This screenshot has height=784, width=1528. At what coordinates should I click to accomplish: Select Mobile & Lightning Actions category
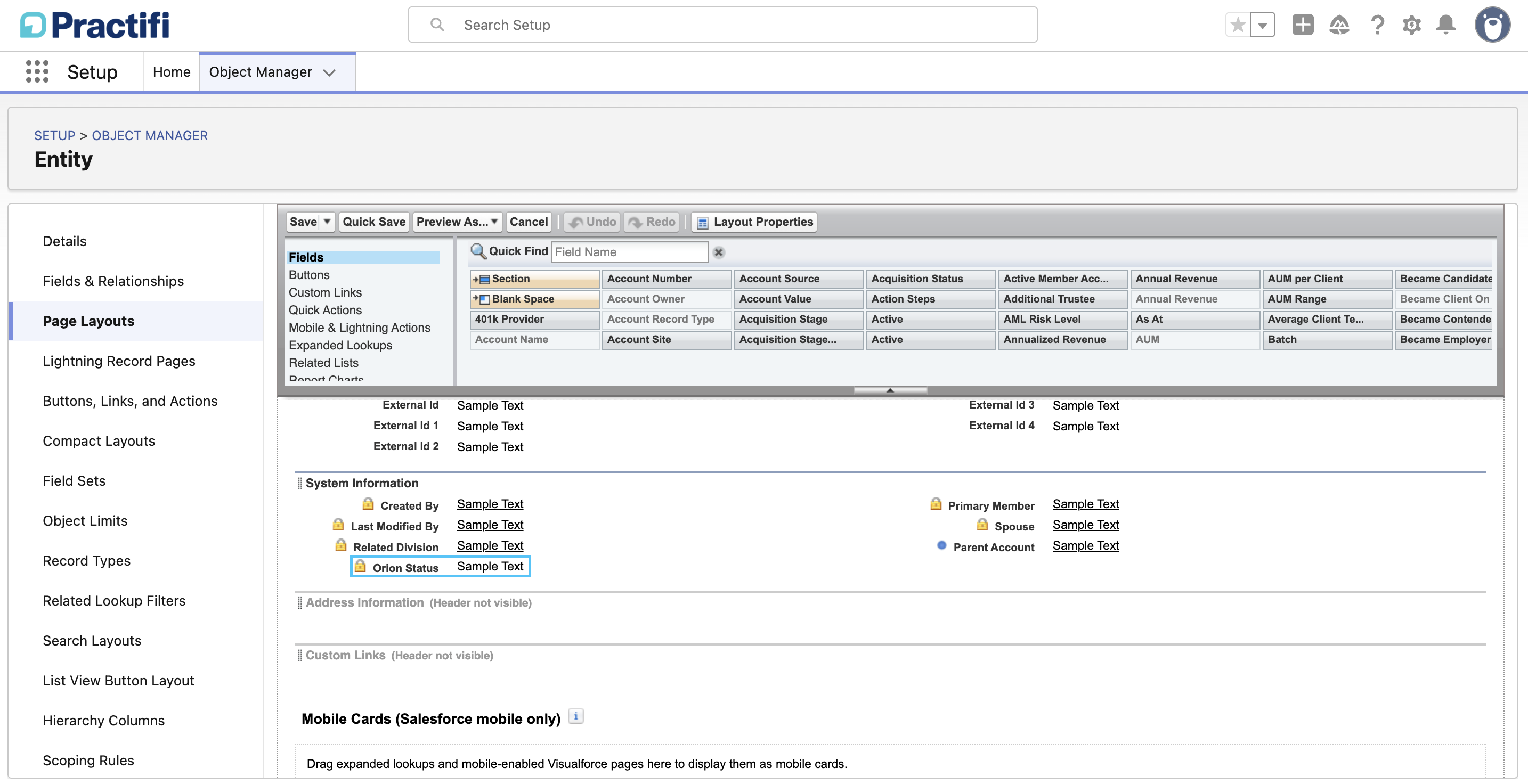click(360, 328)
